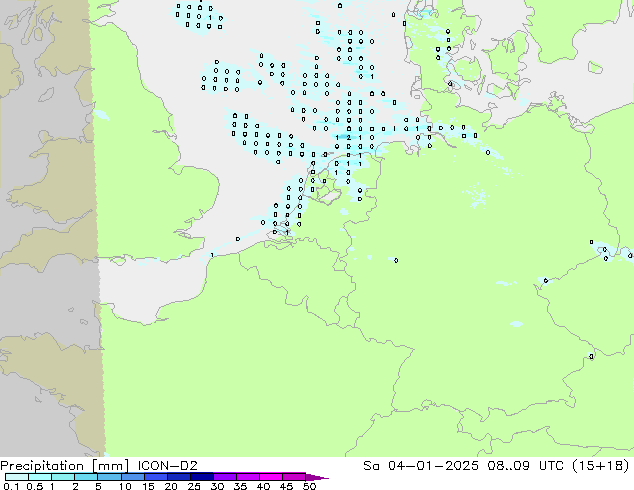Click the purple arrow tip above 50 mm
The image size is (634, 490).
pos(317,477)
